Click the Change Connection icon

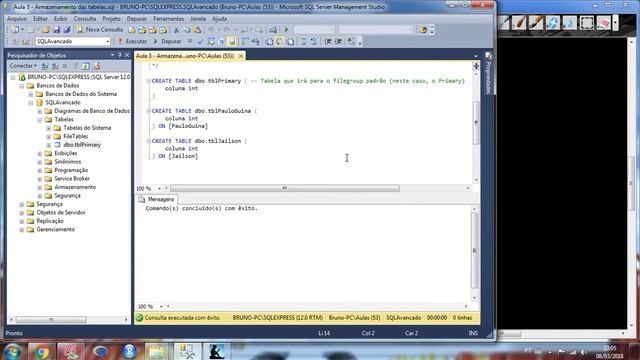click(x=26, y=41)
